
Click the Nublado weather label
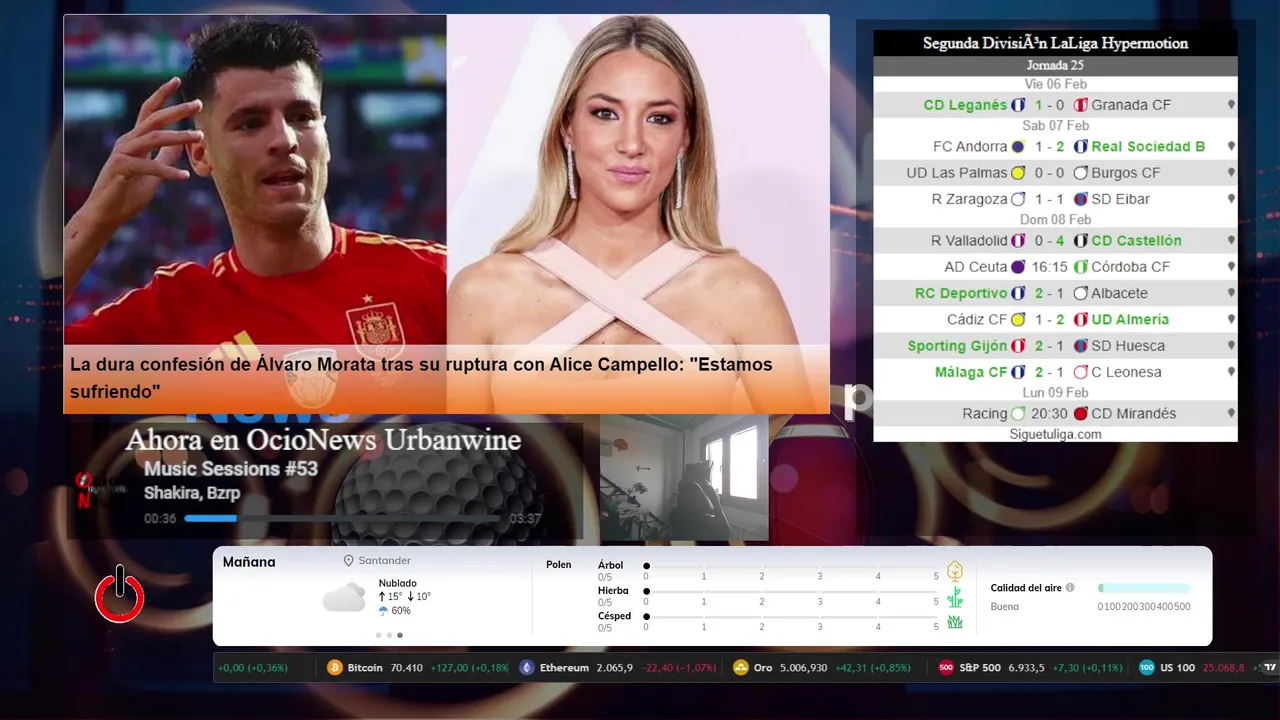[398, 583]
